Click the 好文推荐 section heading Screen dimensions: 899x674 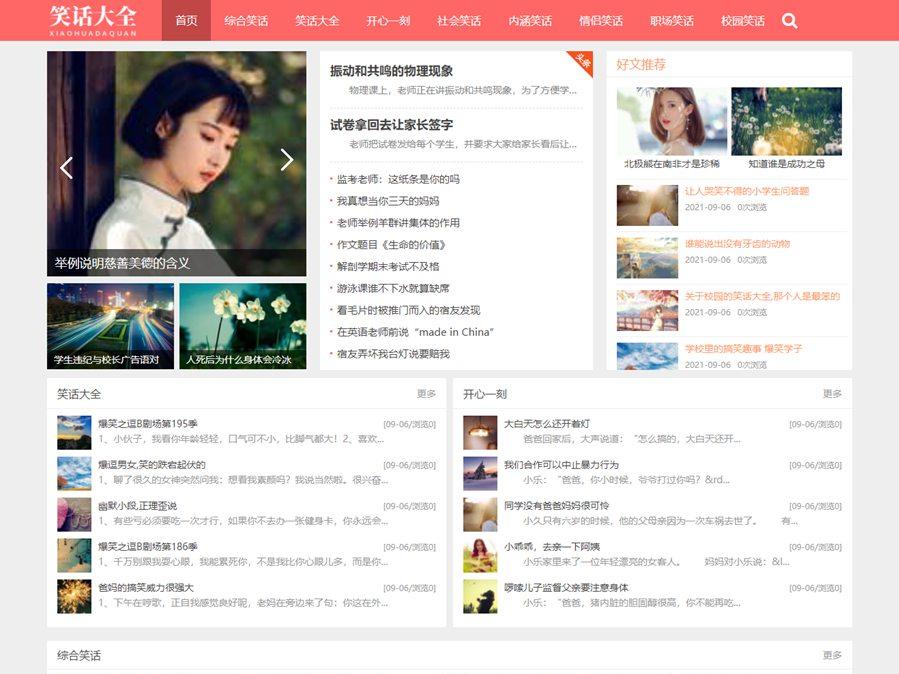pos(641,65)
